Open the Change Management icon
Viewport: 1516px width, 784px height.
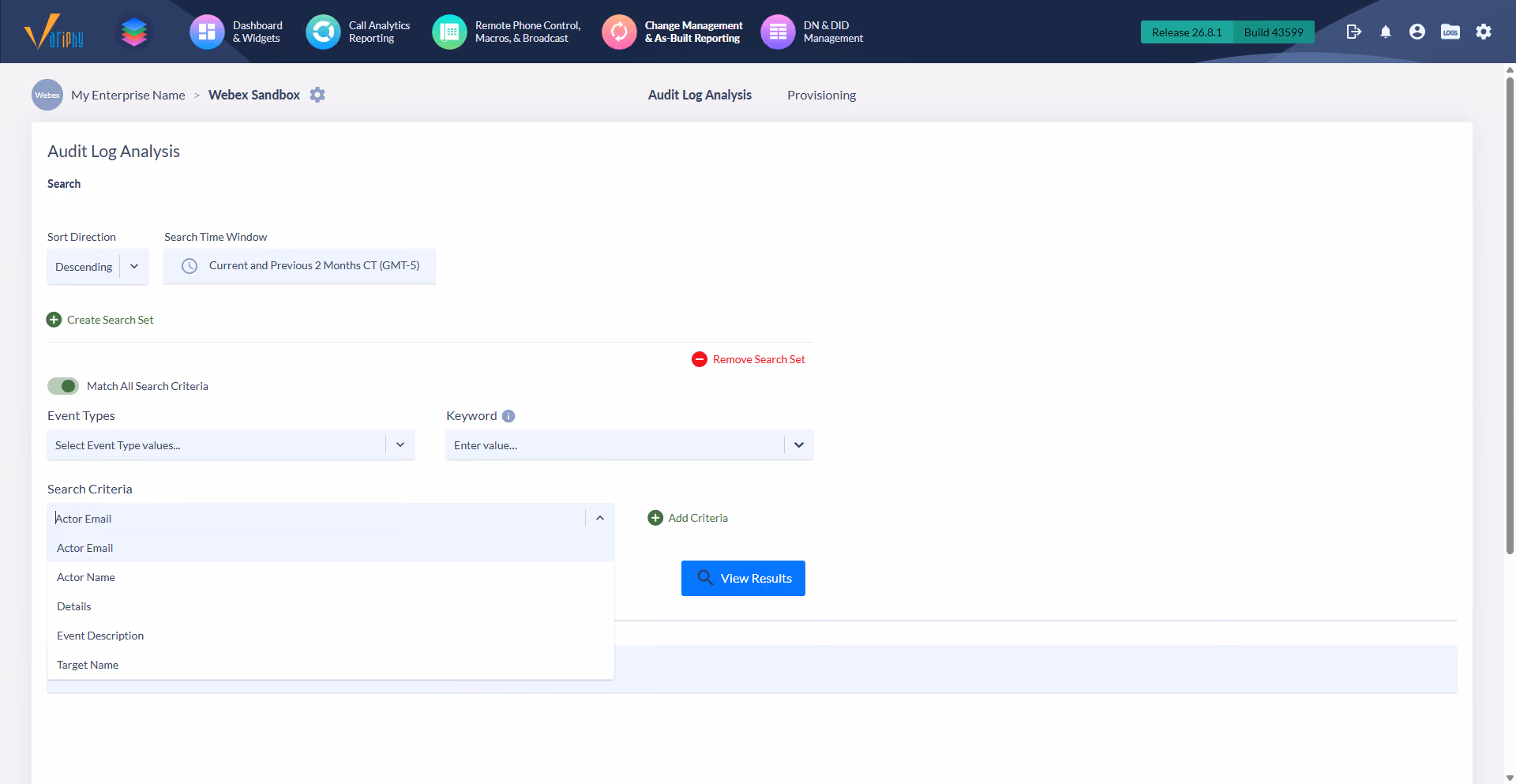(x=619, y=32)
